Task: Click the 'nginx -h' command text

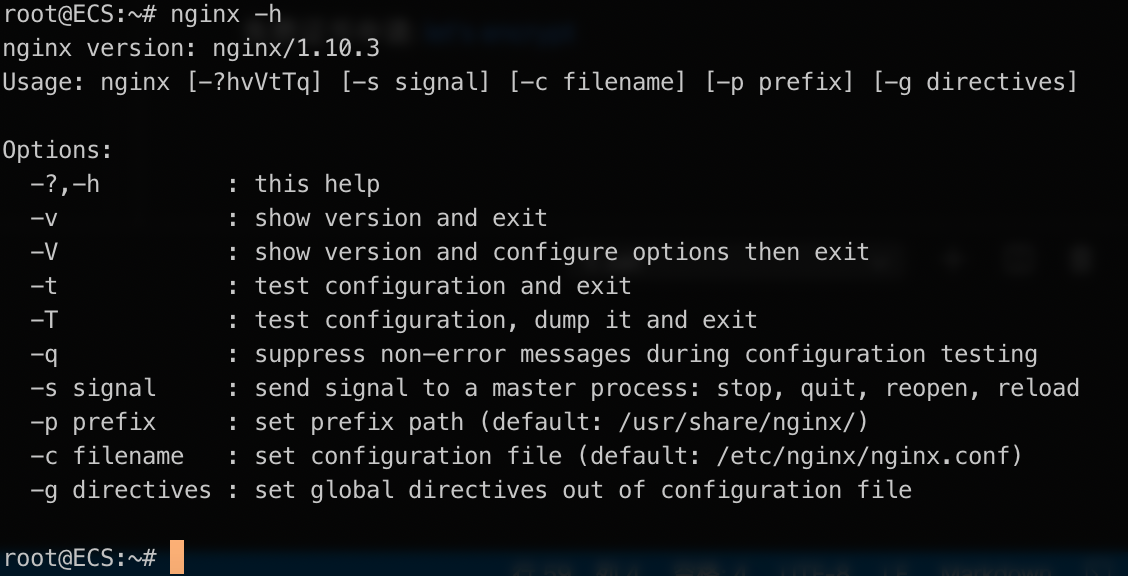Action: (226, 14)
